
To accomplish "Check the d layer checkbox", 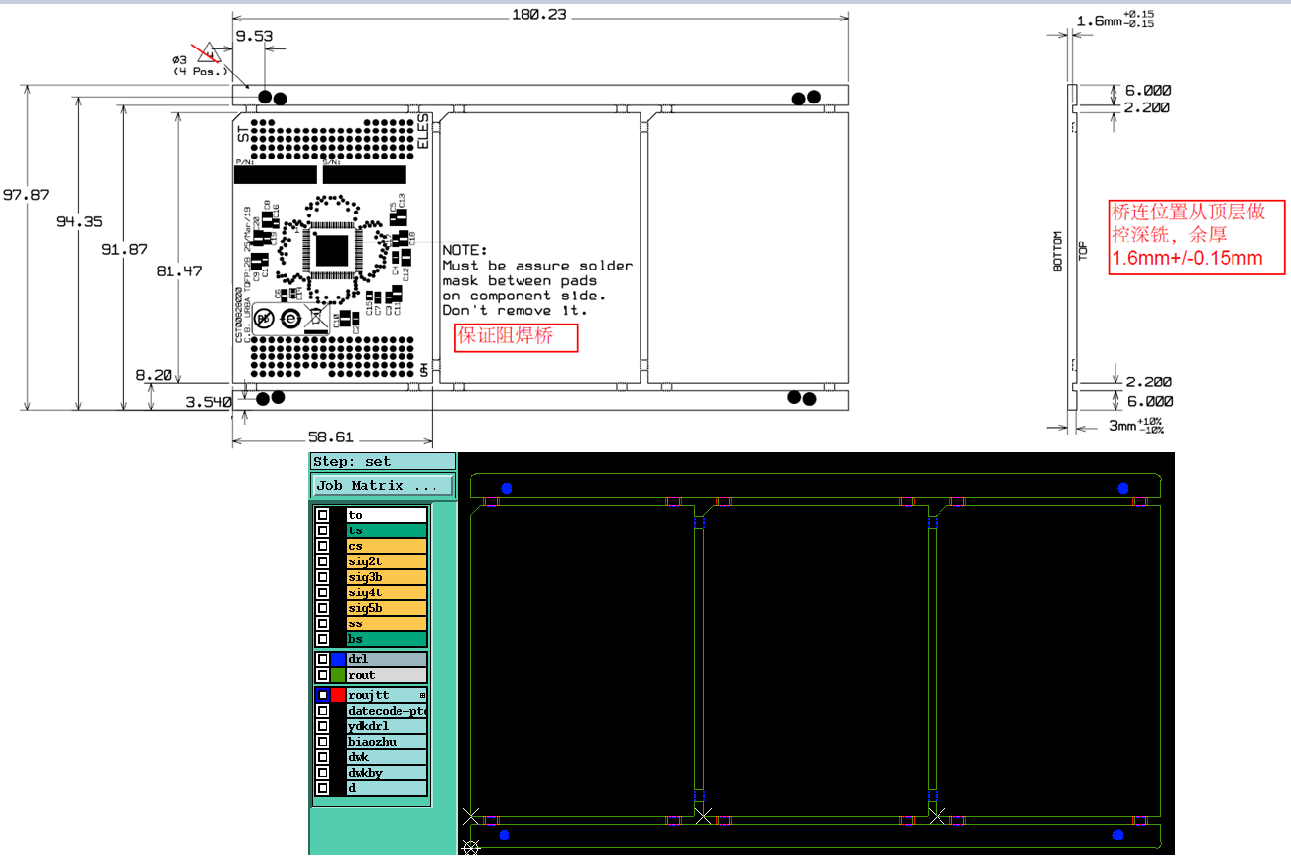I will (x=322, y=788).
